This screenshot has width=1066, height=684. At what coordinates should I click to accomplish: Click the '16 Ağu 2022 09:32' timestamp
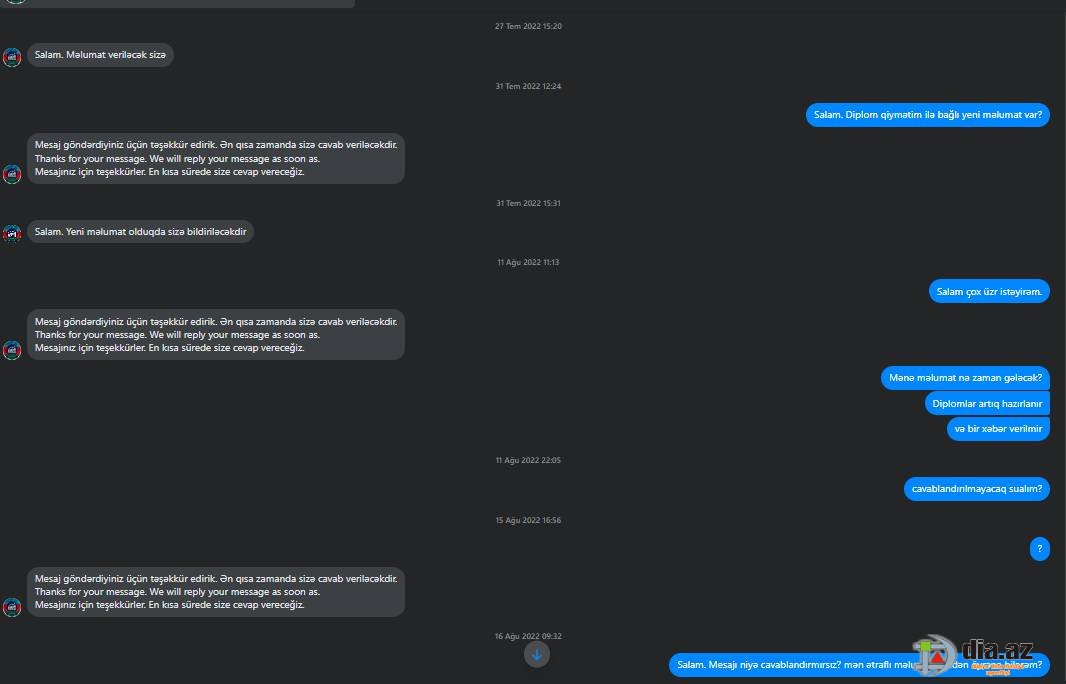[x=528, y=636]
